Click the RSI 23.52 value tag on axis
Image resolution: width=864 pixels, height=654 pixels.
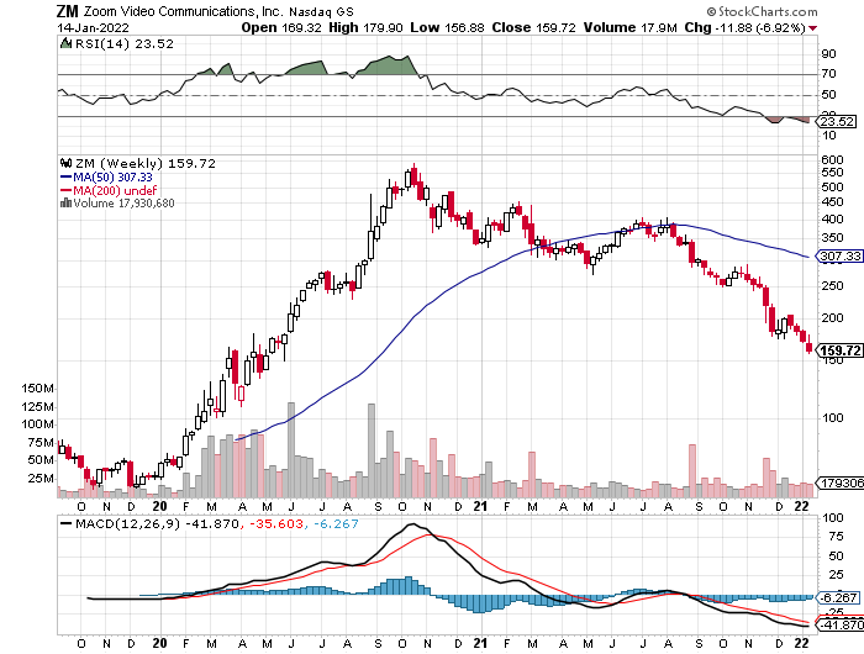[x=836, y=121]
